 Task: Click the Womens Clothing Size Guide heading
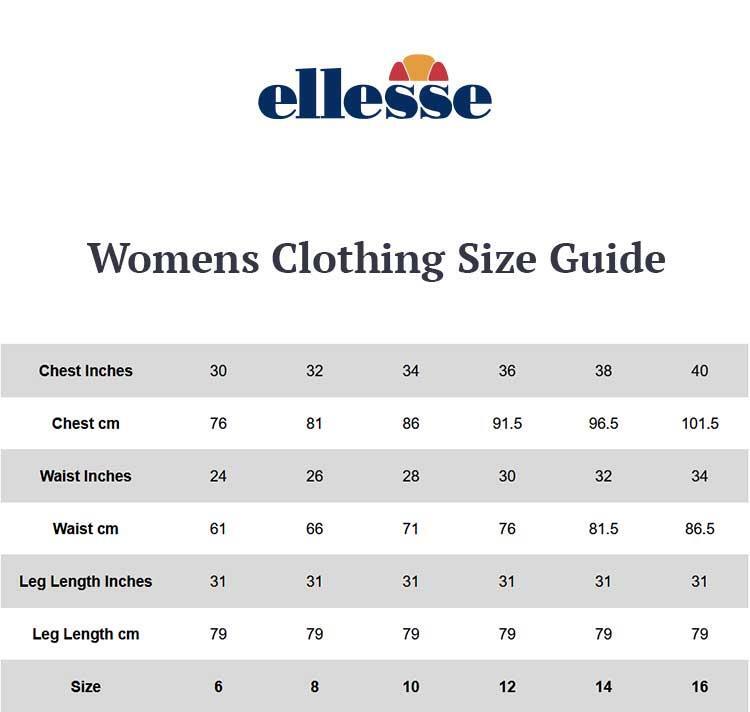[x=376, y=259]
